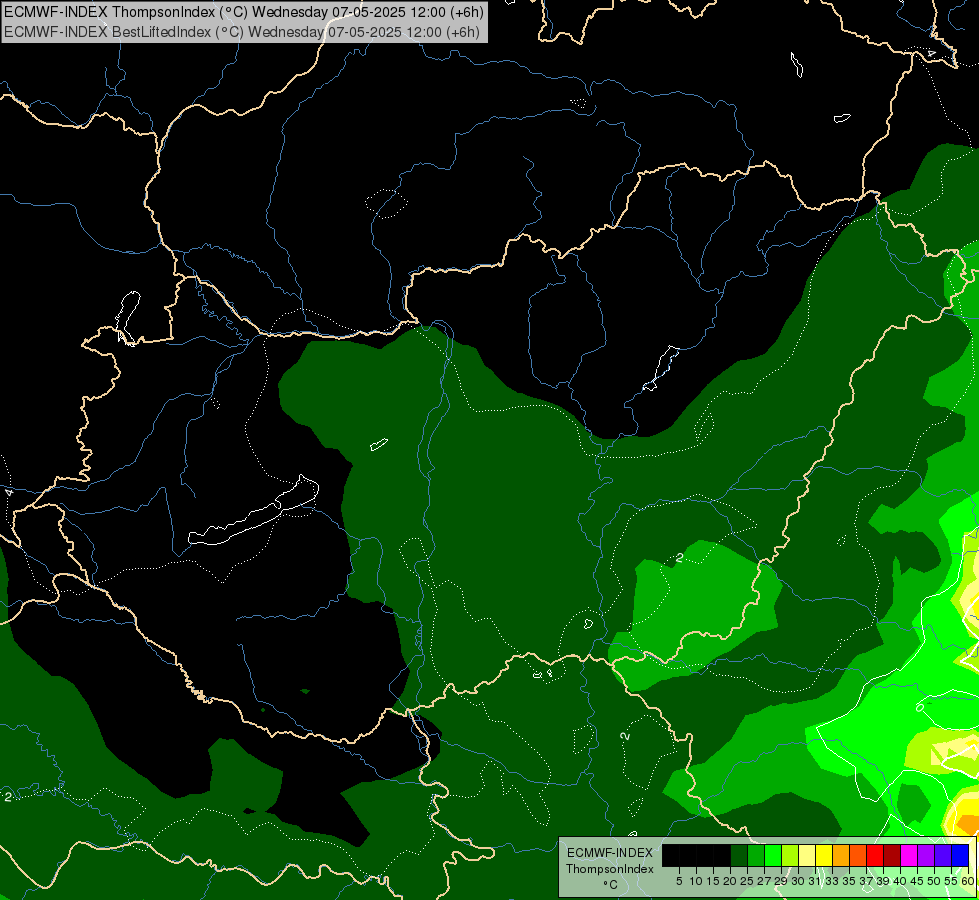Click the legend tick value "33"

tap(832, 881)
